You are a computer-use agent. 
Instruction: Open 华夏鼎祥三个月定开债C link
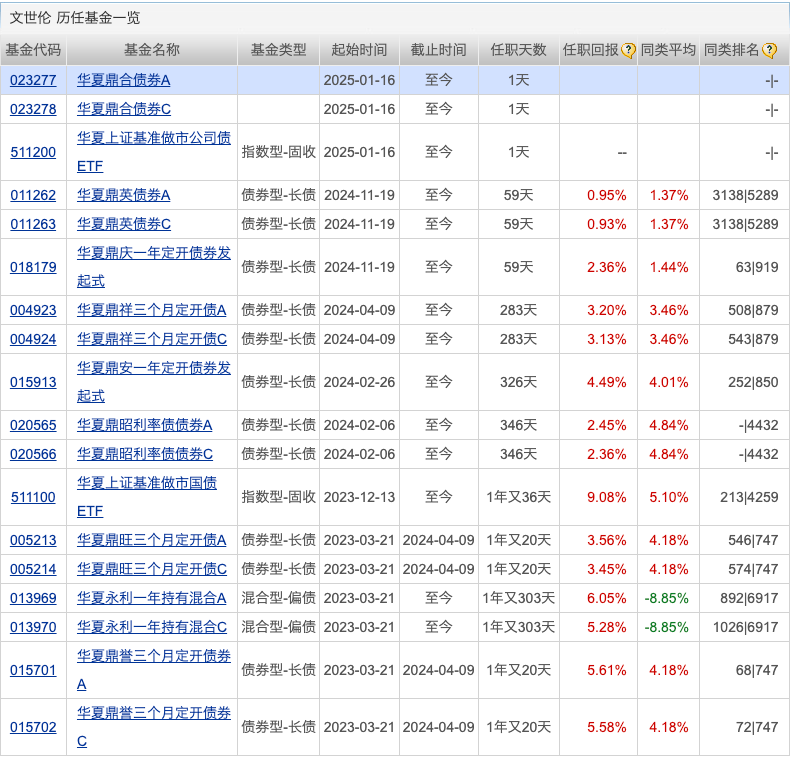click(152, 339)
